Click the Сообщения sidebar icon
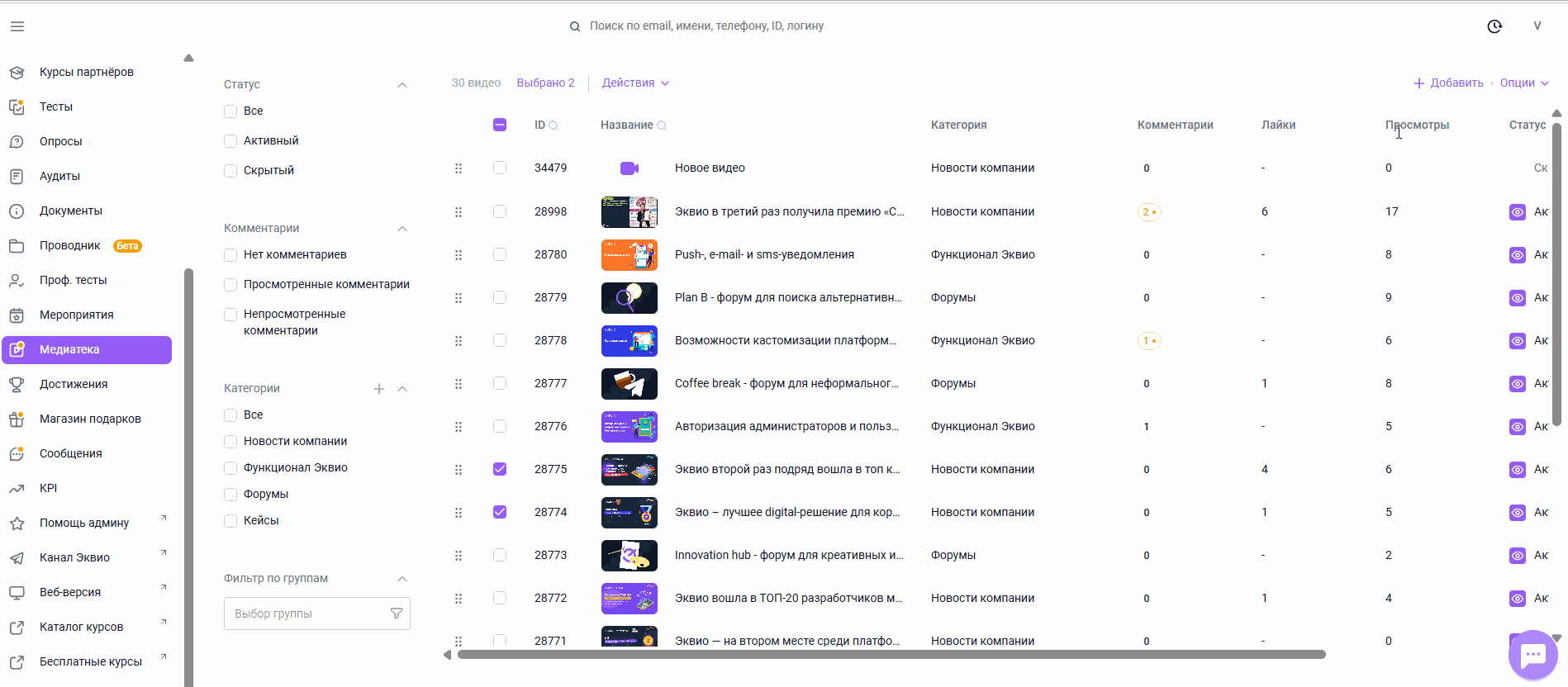 17,454
